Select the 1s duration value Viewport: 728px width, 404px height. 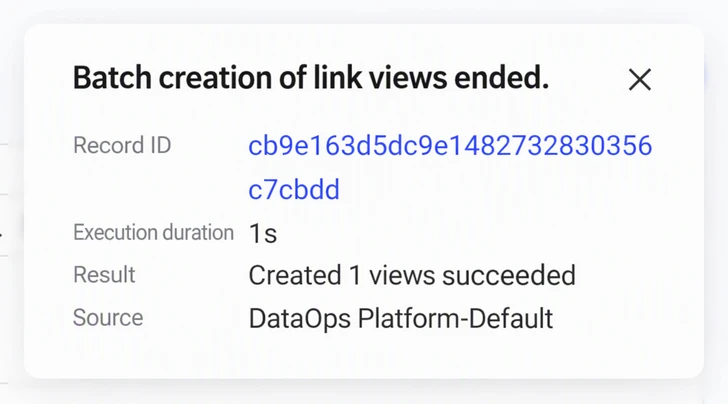pyautogui.click(x=263, y=233)
